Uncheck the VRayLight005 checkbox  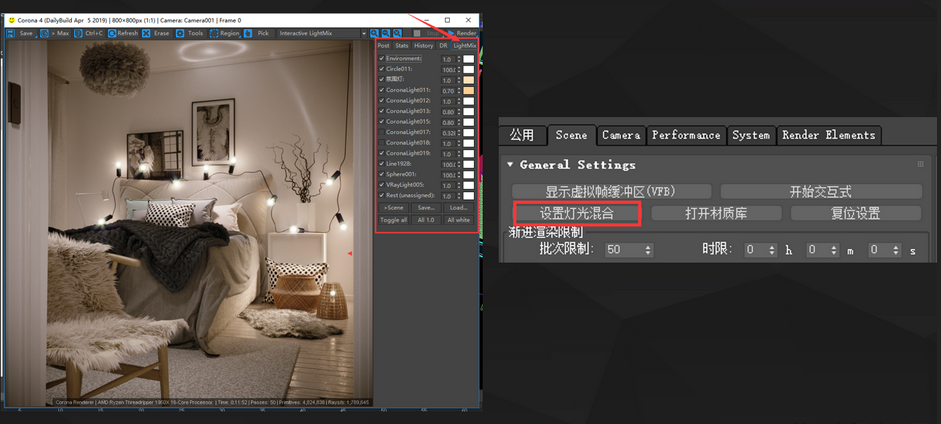point(381,185)
